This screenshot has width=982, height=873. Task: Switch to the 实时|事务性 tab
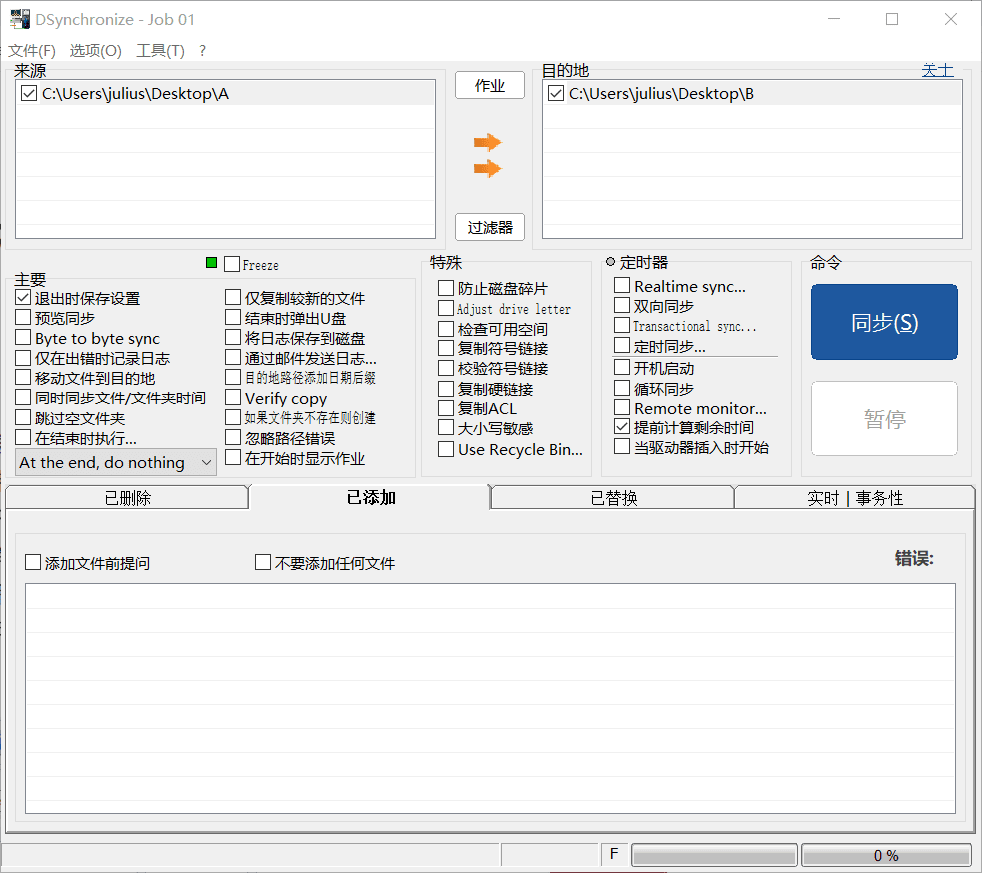click(854, 496)
